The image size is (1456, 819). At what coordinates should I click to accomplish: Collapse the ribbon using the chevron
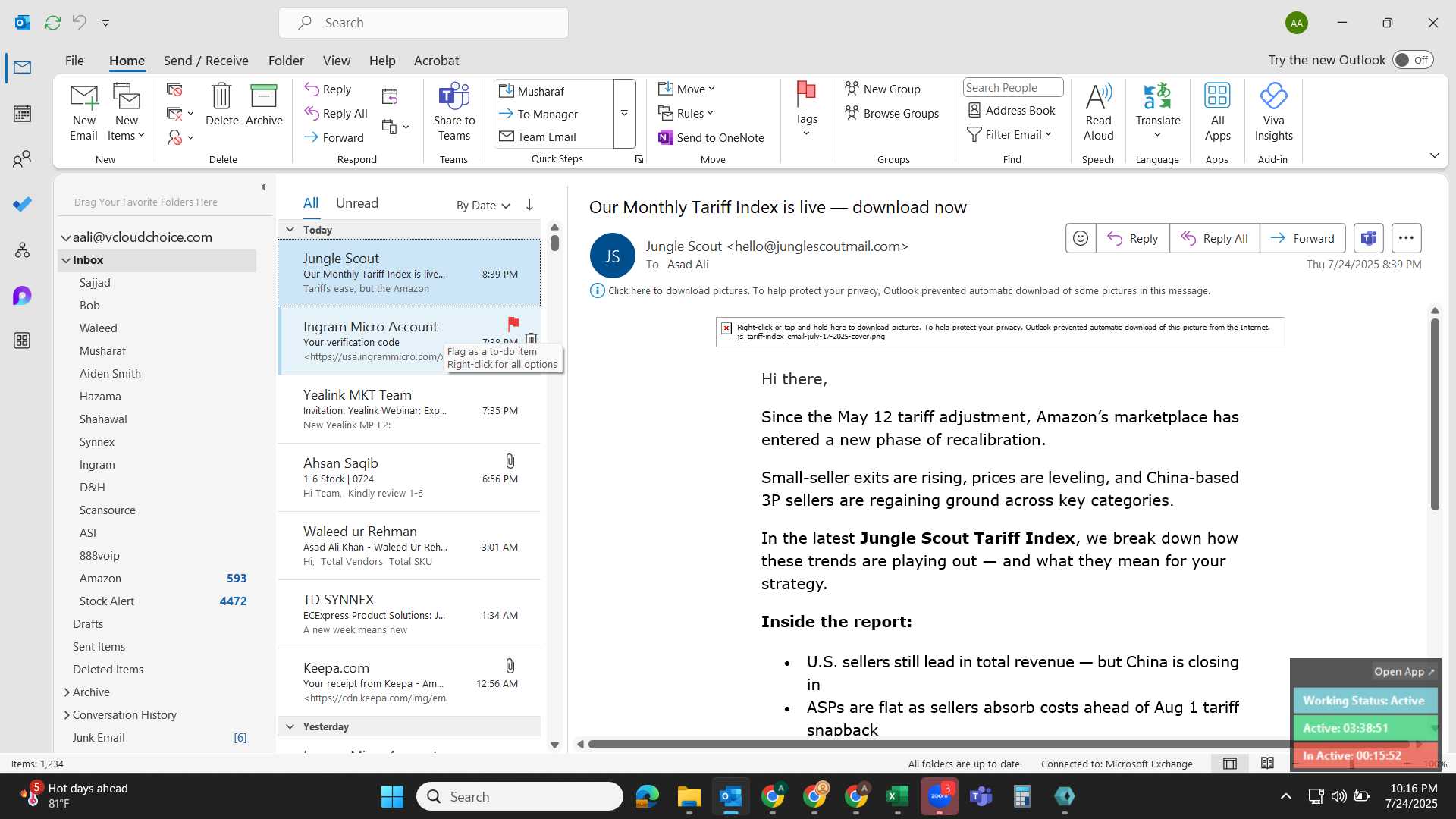pos(1434,155)
